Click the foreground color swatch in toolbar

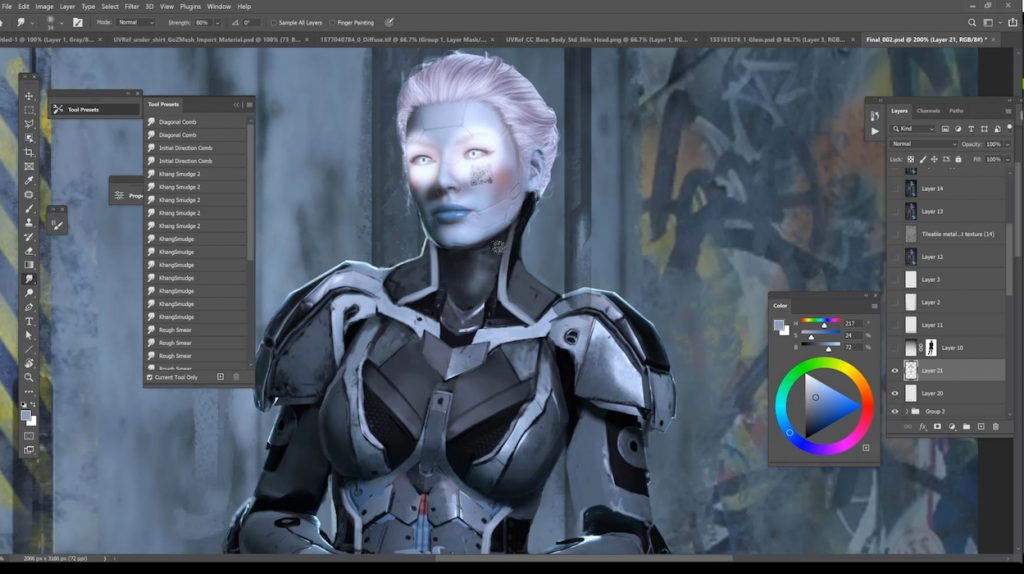point(26,414)
